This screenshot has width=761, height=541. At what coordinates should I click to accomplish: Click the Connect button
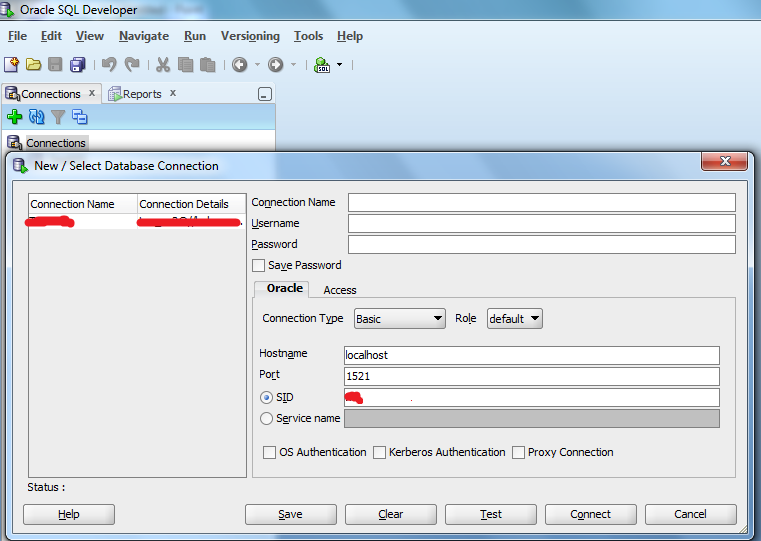coord(591,514)
